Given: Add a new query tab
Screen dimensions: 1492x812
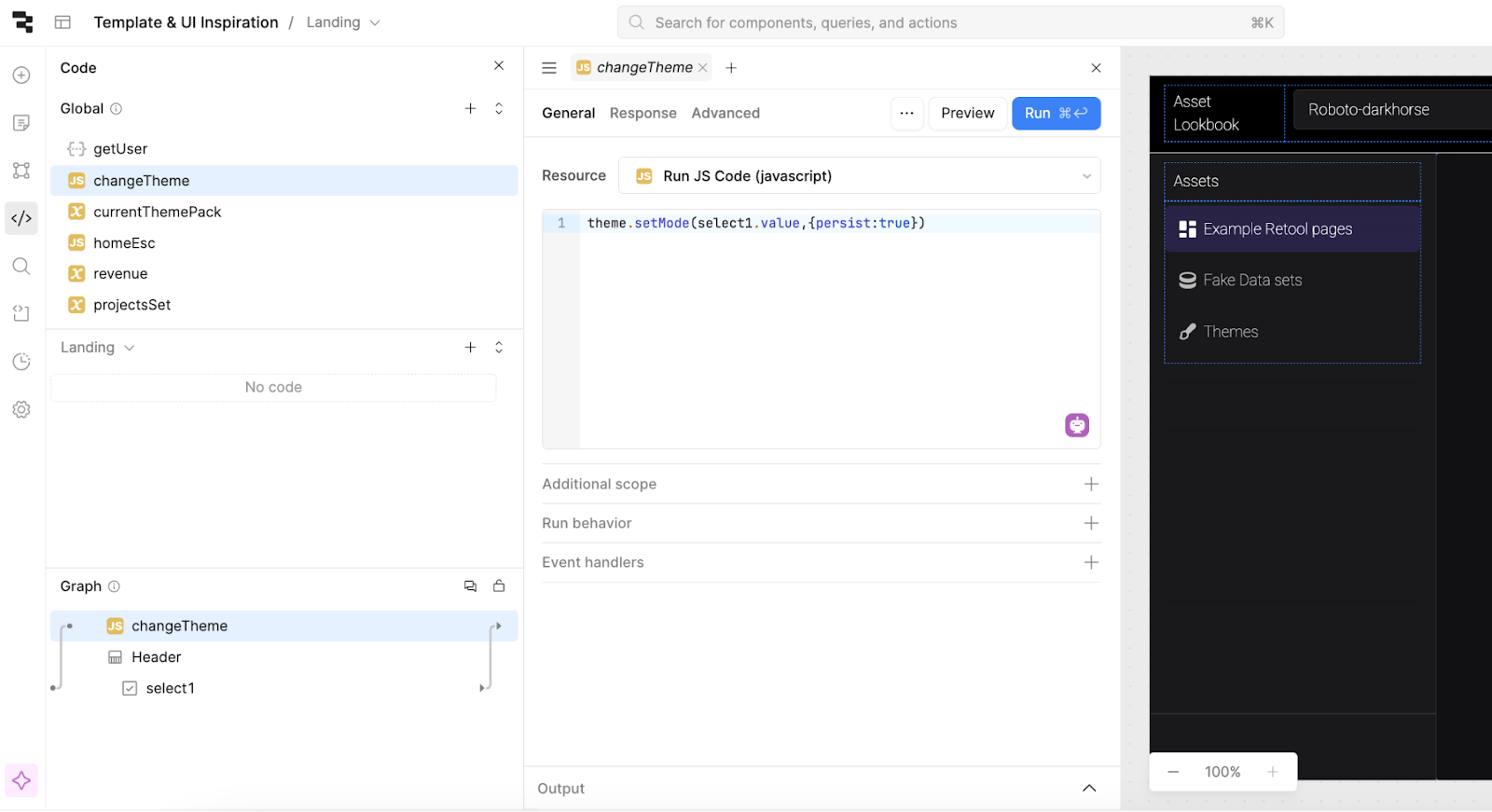Looking at the screenshot, I should tap(731, 68).
